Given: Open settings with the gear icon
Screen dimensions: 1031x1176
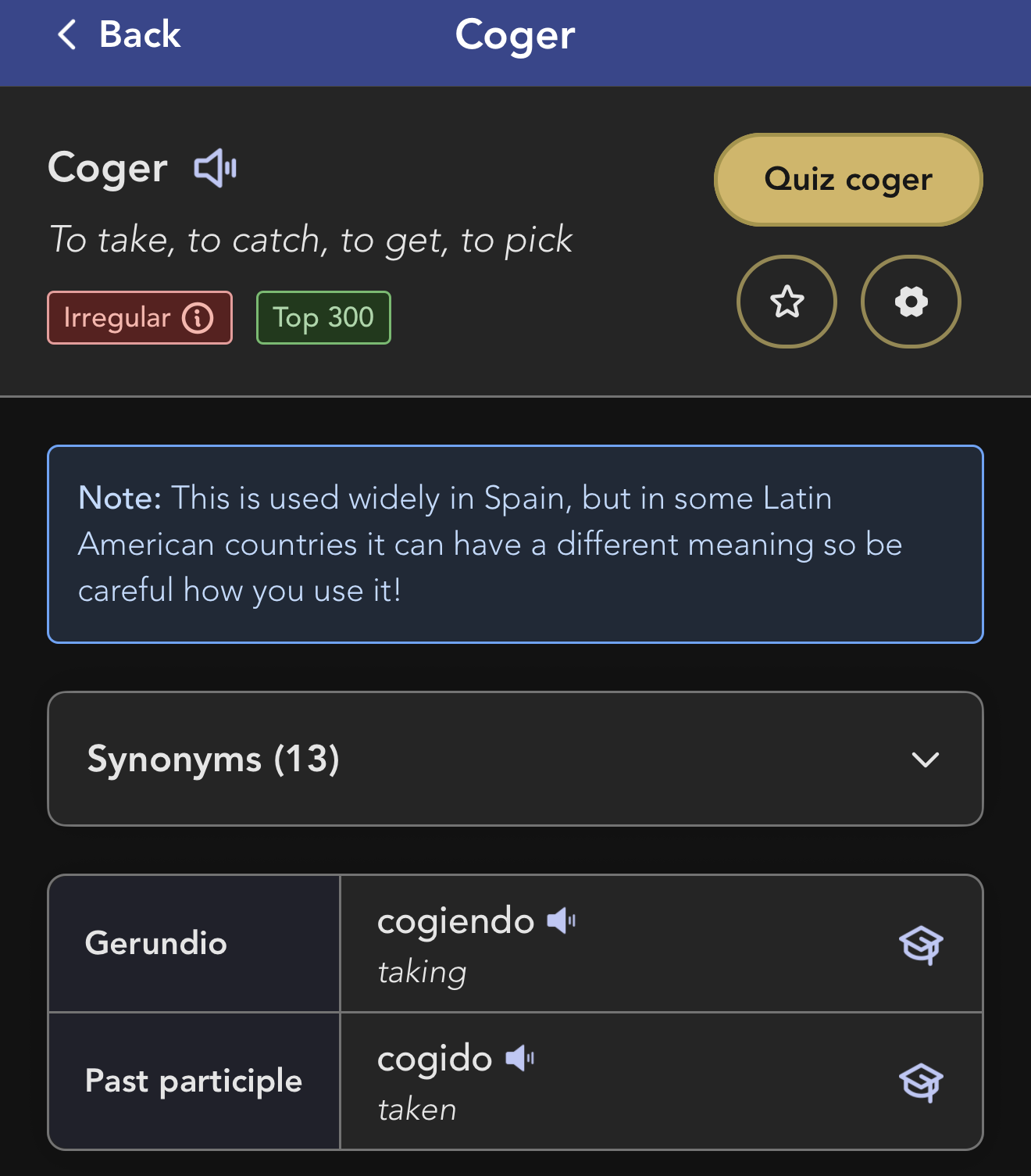Looking at the screenshot, I should 911,302.
